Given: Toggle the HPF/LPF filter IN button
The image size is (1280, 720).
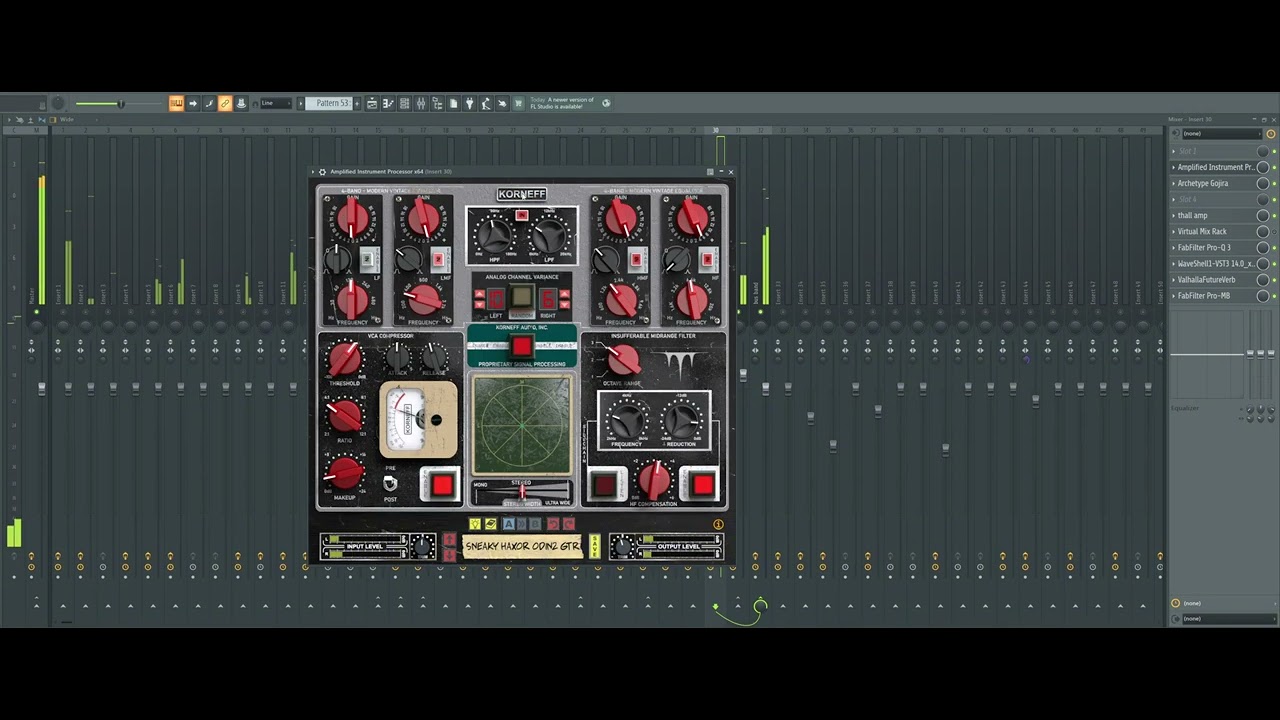Looking at the screenshot, I should coord(522,215).
